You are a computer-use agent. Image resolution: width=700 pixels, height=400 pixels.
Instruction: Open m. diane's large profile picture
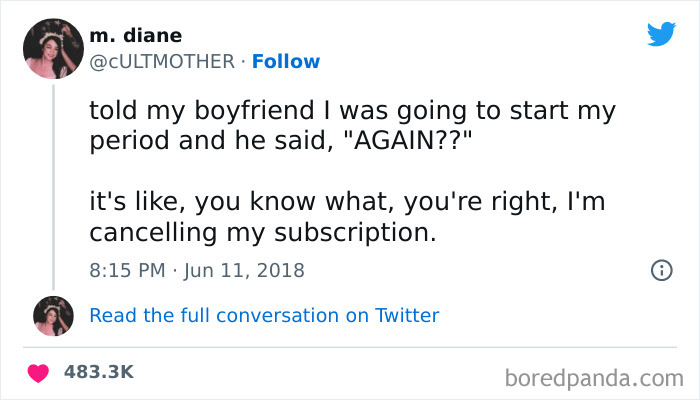click(x=53, y=48)
